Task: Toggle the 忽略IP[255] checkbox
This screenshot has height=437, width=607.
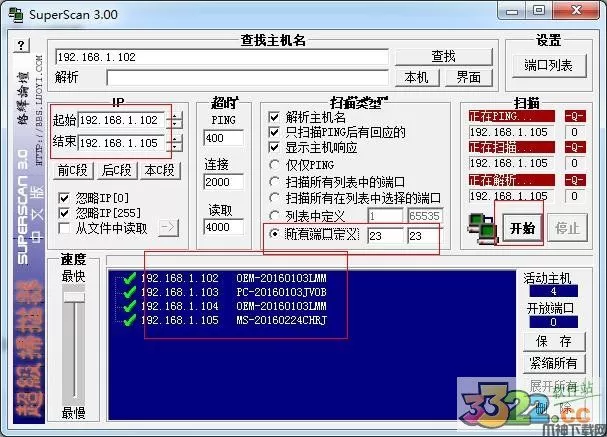Action: 64,213
